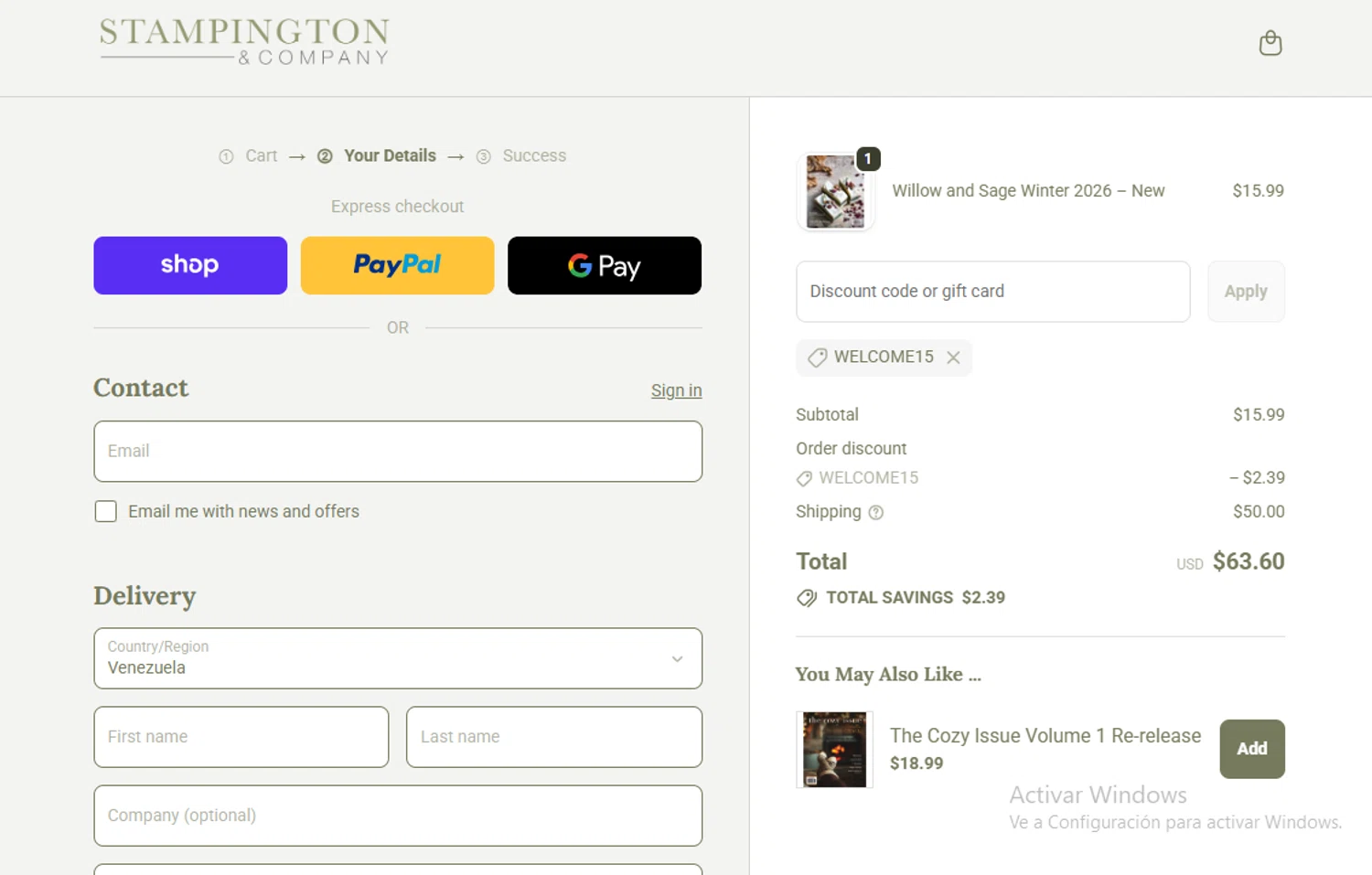1372x875 pixels.
Task: Click the shipping help question mark icon
Action: (x=876, y=513)
